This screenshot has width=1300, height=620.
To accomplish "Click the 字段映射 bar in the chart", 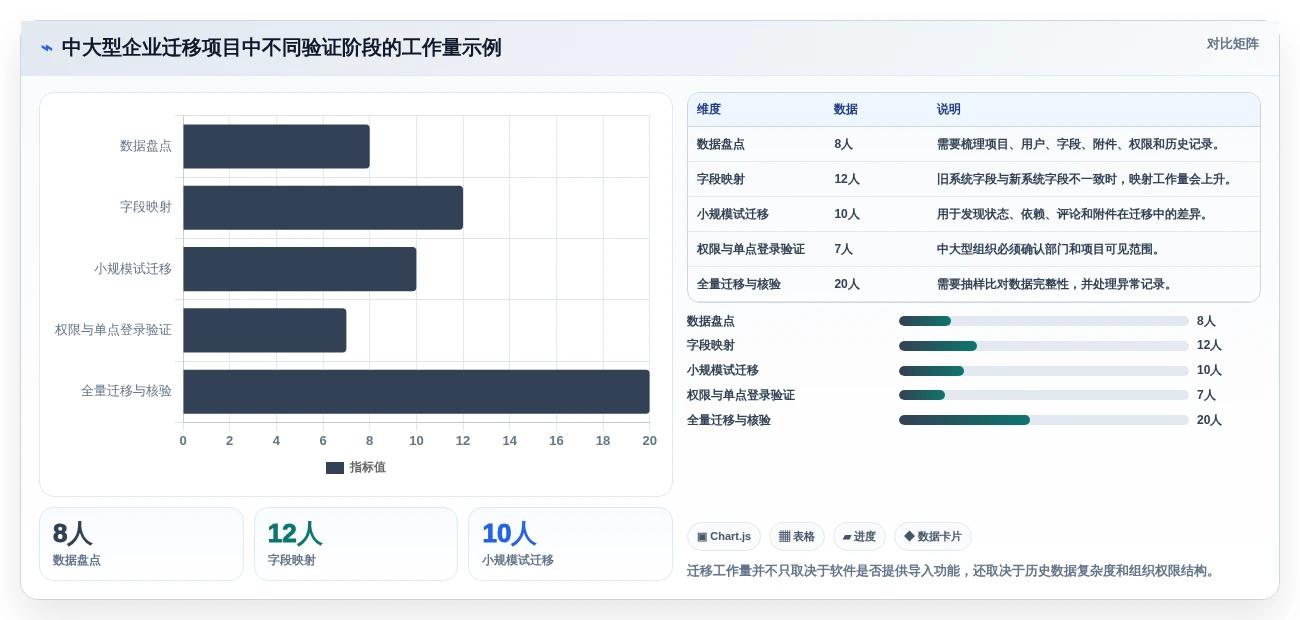I will (x=323, y=208).
